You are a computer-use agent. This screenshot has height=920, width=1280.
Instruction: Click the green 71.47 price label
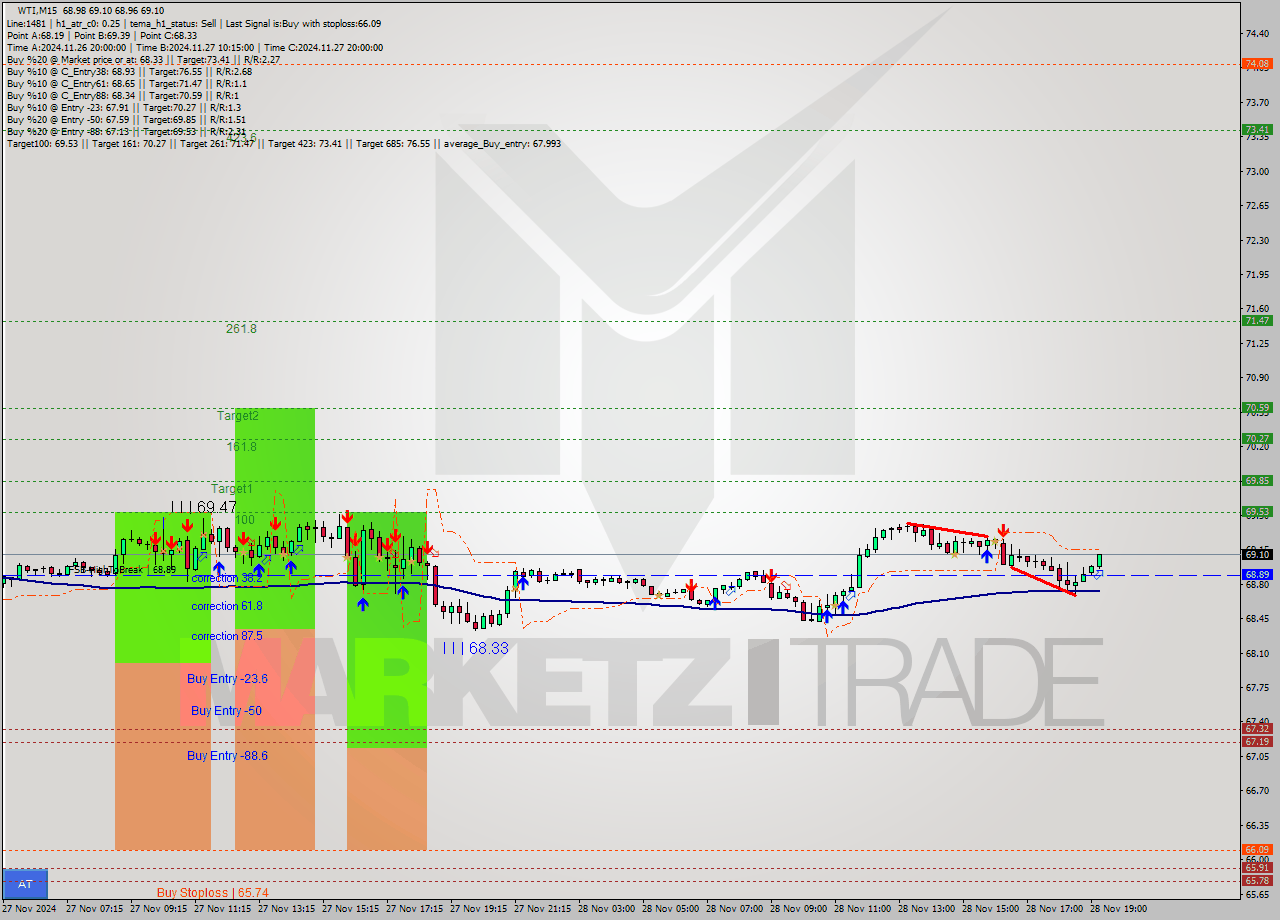[1257, 320]
